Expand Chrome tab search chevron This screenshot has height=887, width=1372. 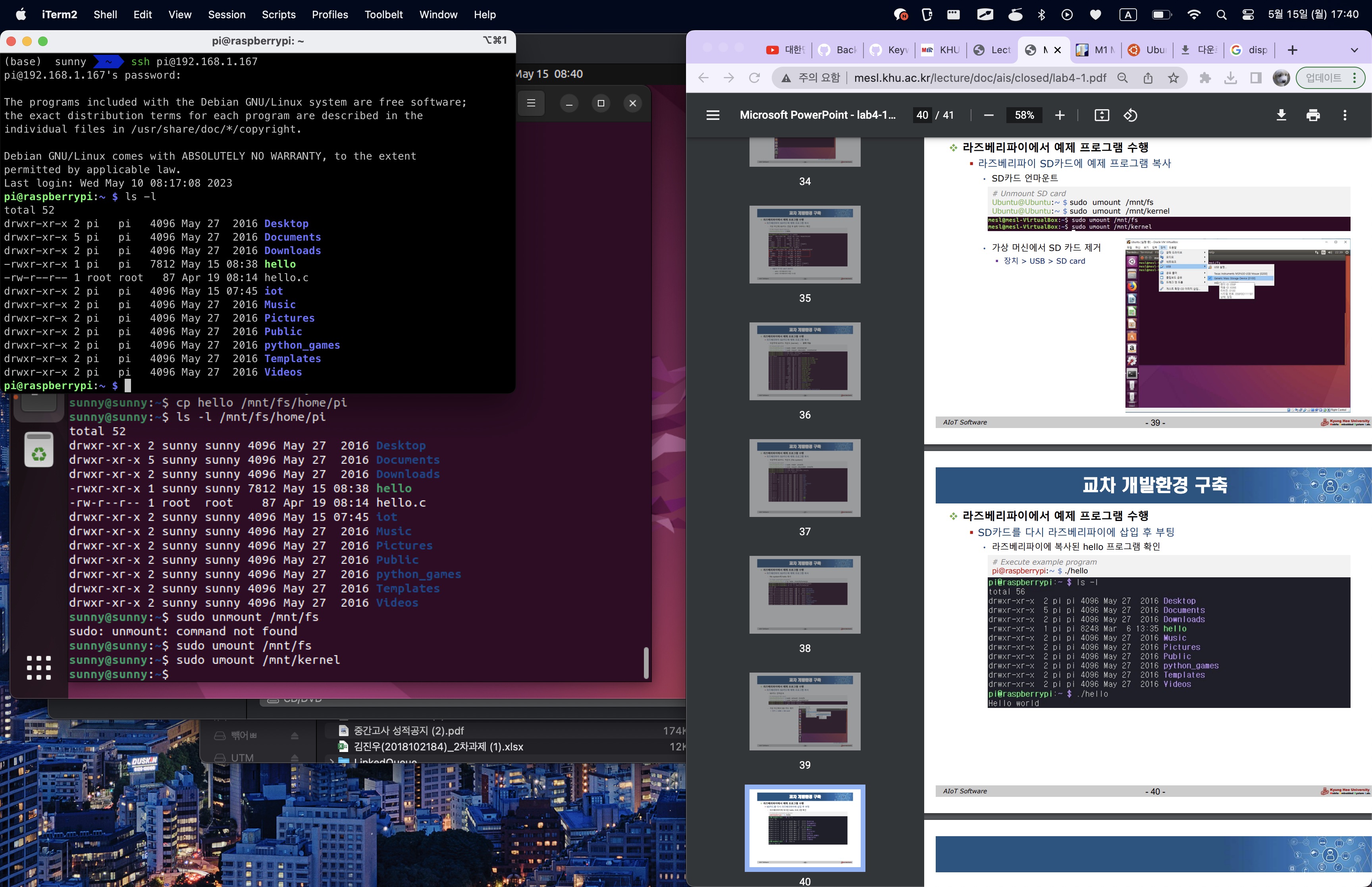(x=1354, y=50)
